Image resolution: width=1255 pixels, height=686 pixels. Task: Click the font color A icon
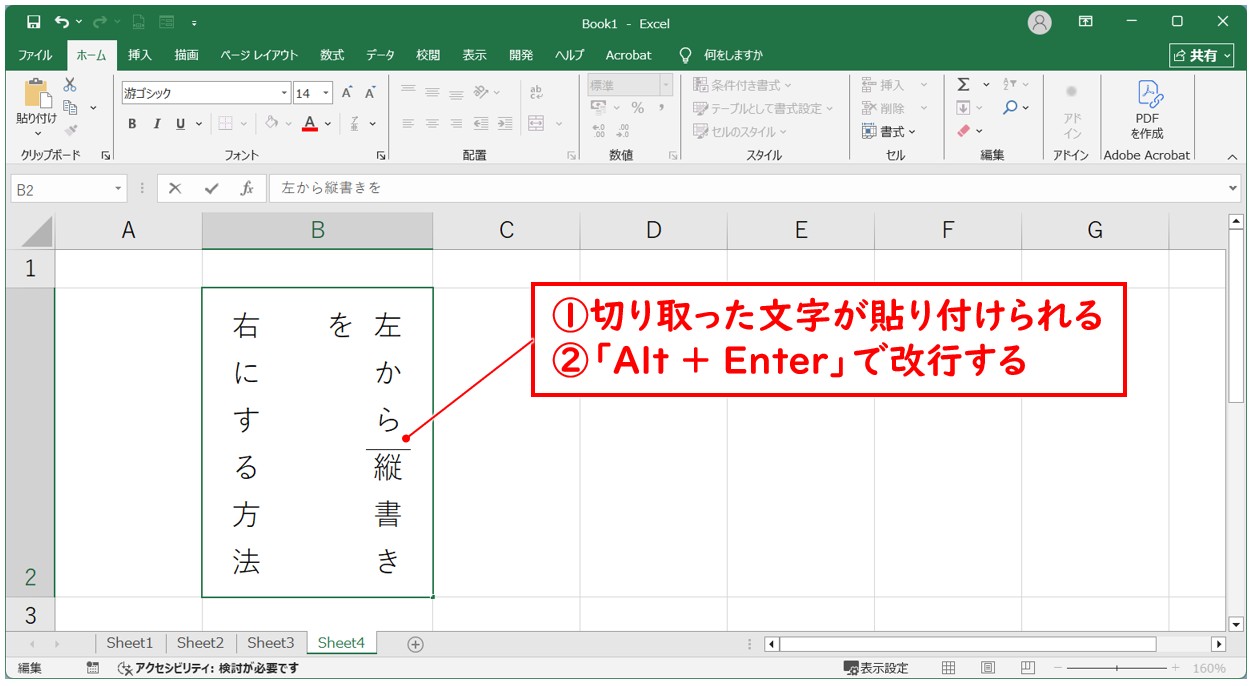309,124
